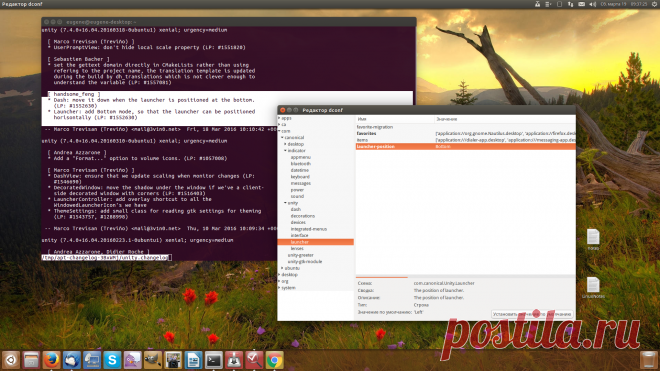660x371 pixels.
Task: Select the highlighted launcher tree item
Action: (315, 242)
